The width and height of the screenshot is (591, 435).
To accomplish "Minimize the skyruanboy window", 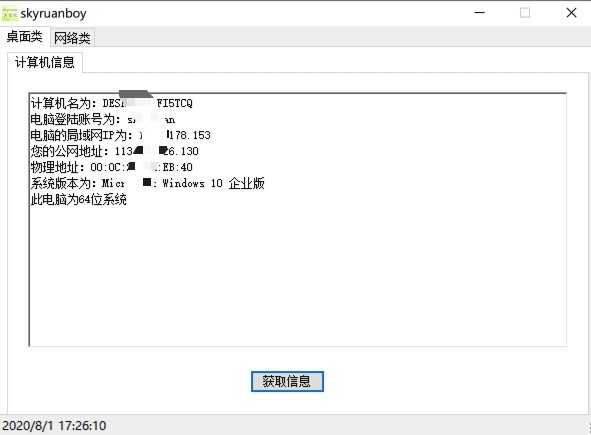I will [479, 13].
